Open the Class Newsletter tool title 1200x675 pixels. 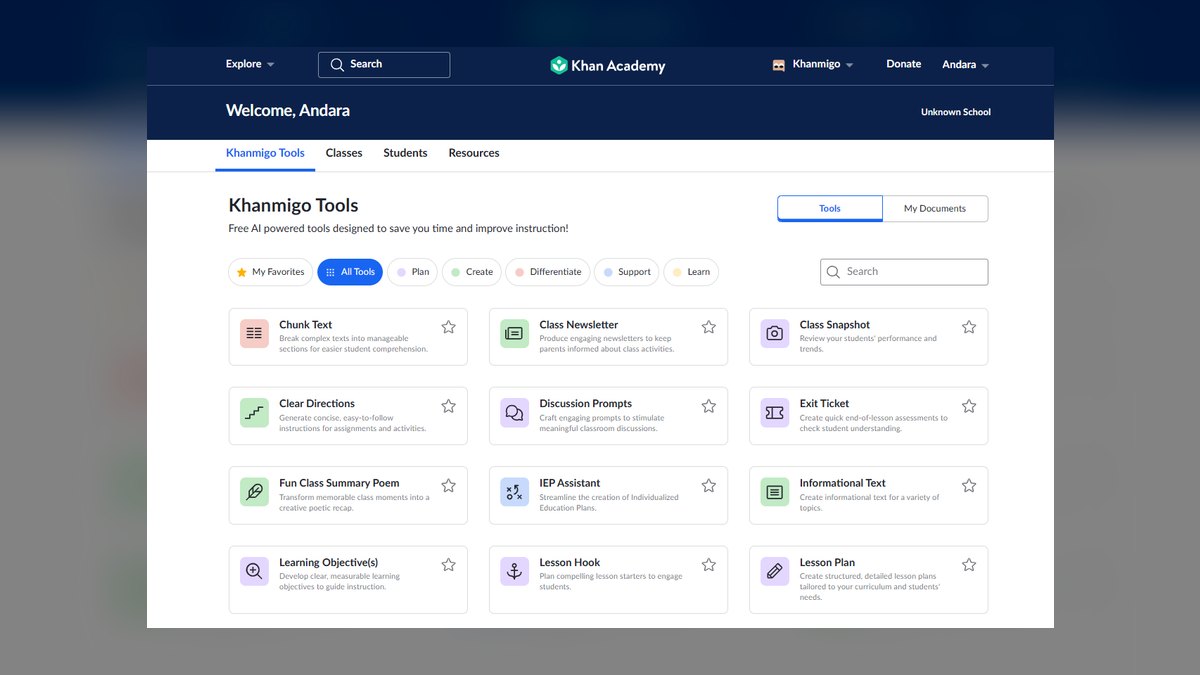pyautogui.click(x=579, y=325)
